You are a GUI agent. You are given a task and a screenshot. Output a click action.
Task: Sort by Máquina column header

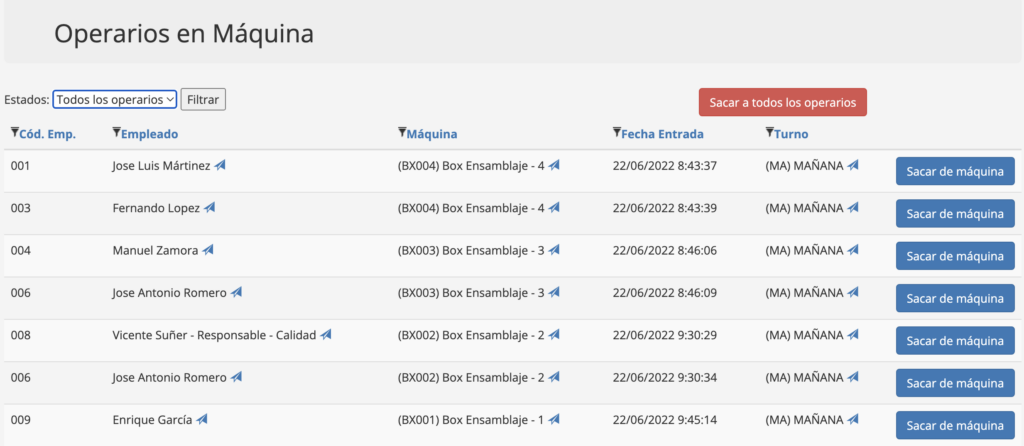pyautogui.click(x=432, y=134)
